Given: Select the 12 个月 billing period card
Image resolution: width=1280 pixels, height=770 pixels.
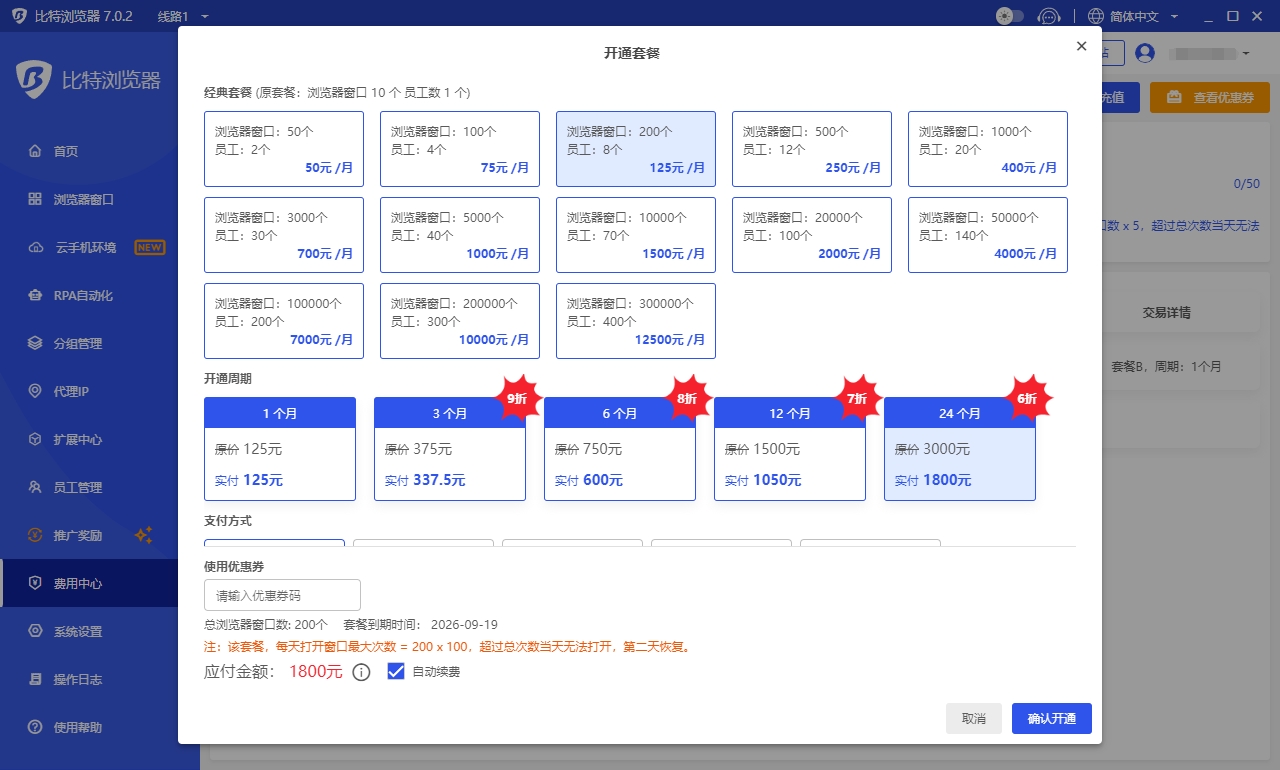Looking at the screenshot, I should [790, 449].
